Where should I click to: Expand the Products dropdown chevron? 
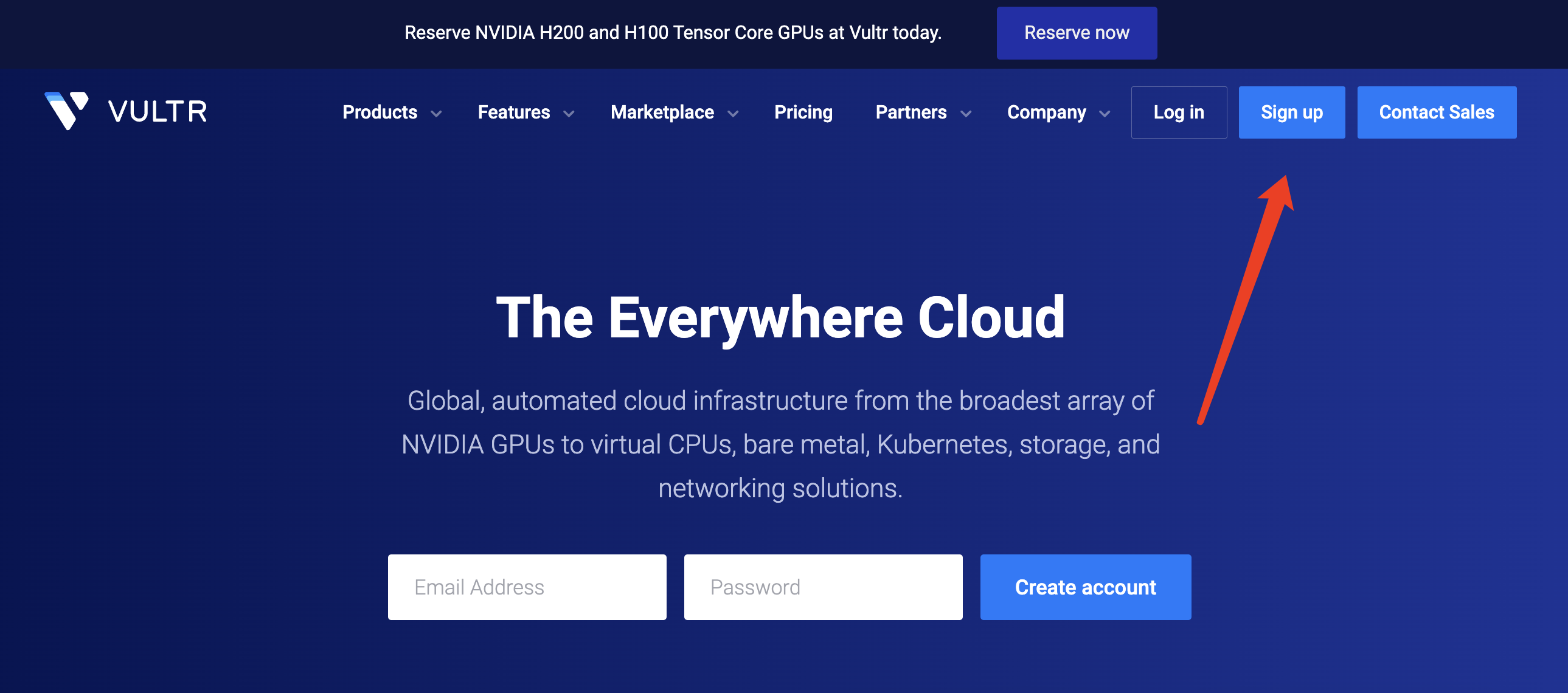[x=437, y=114]
